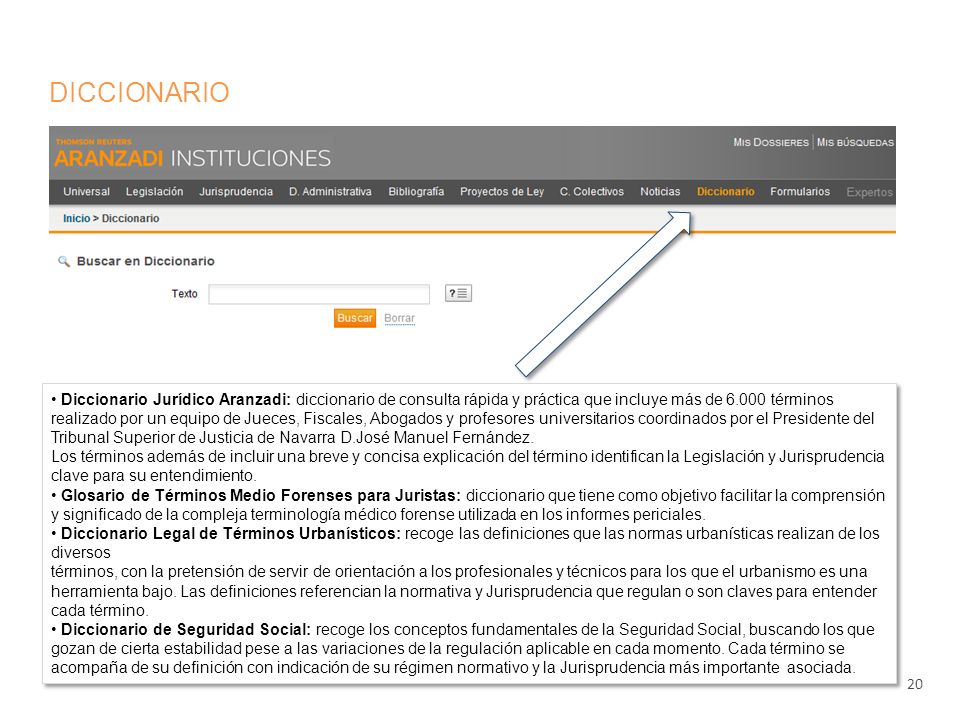Open the Formularios tab

(x=800, y=192)
